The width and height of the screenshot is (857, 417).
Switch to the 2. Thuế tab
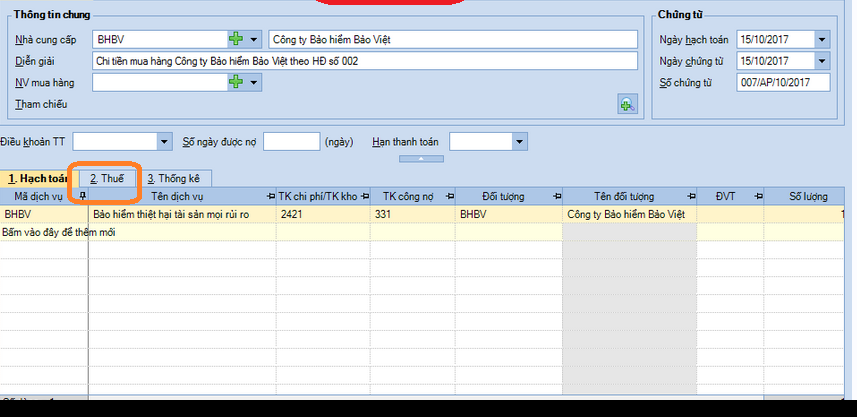click(107, 179)
